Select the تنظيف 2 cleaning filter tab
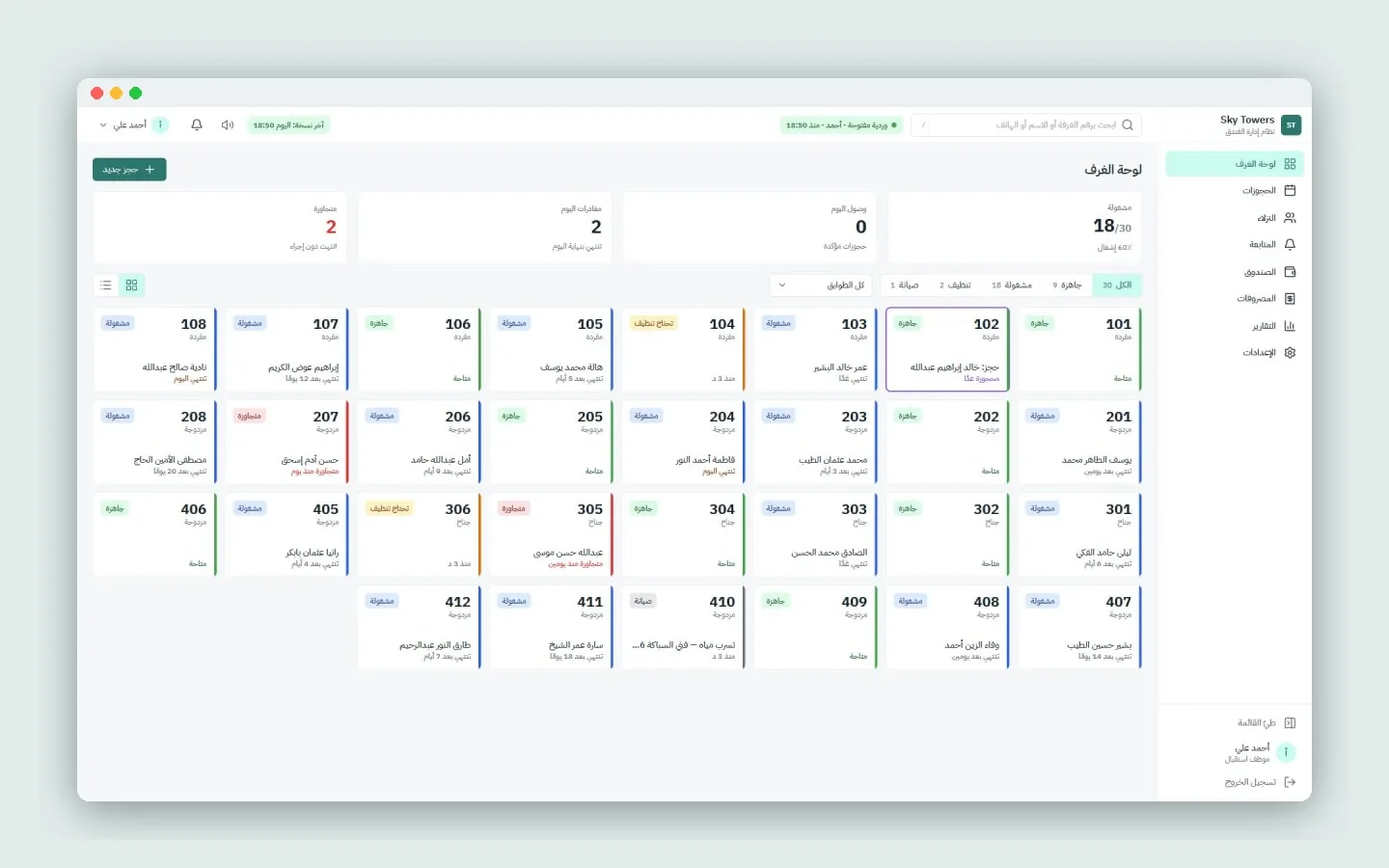 pyautogui.click(x=955, y=285)
